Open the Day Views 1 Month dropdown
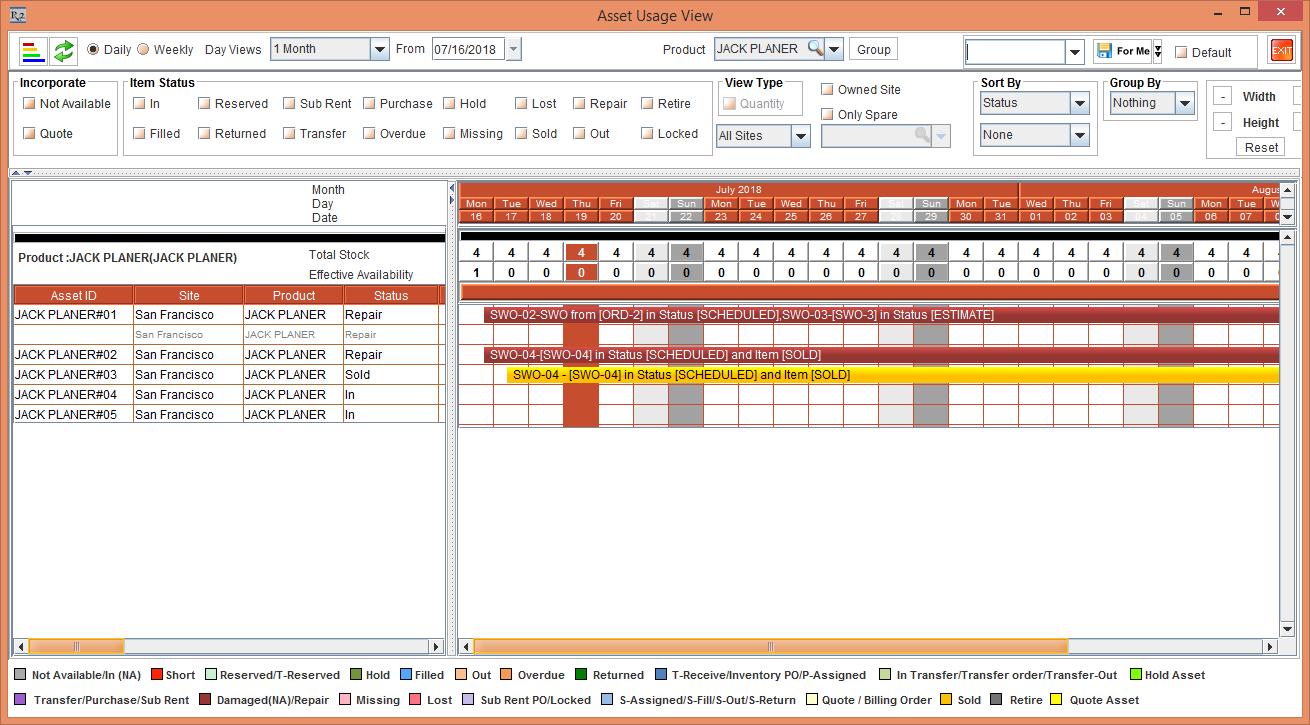Viewport: 1310px width, 725px height. click(379, 49)
